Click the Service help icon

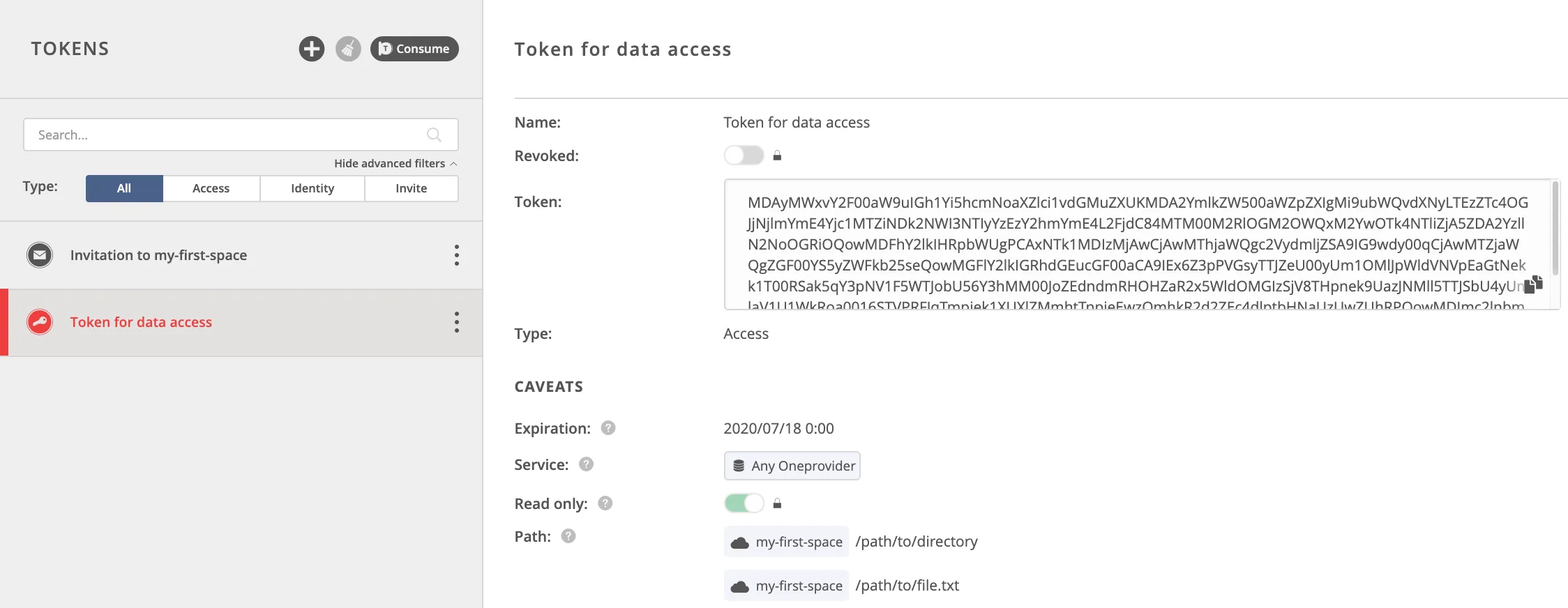pyautogui.click(x=586, y=464)
